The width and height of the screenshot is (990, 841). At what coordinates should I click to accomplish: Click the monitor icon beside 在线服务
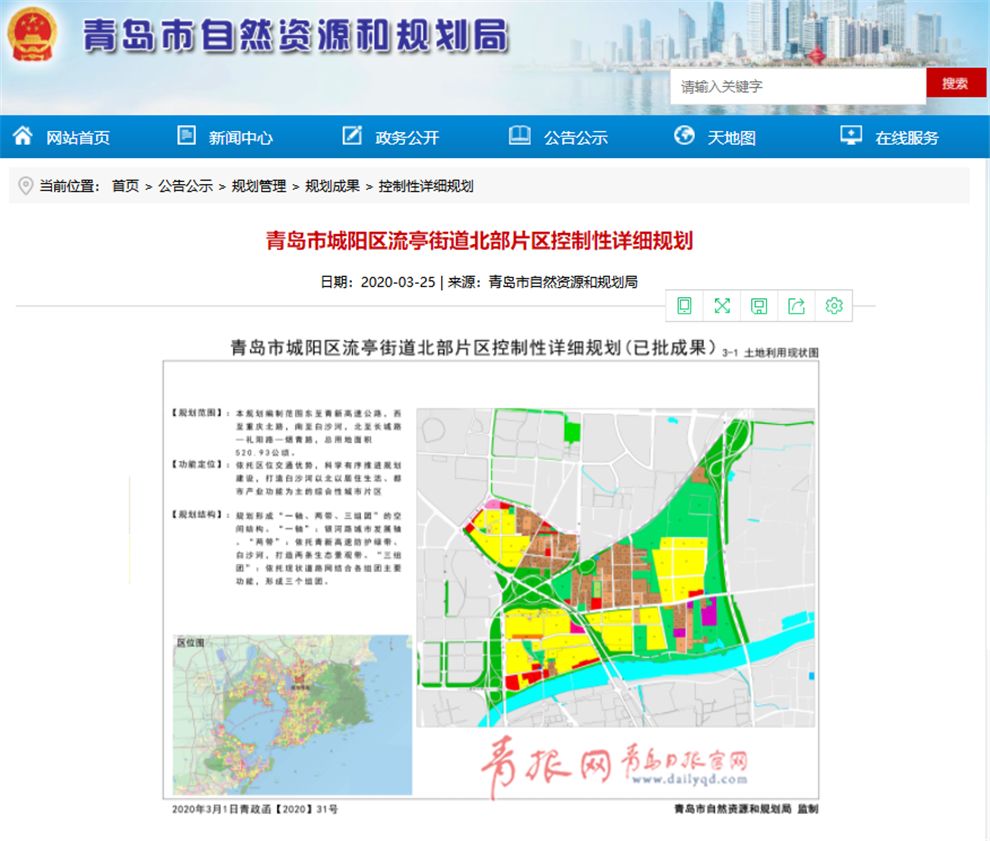[x=851, y=136]
